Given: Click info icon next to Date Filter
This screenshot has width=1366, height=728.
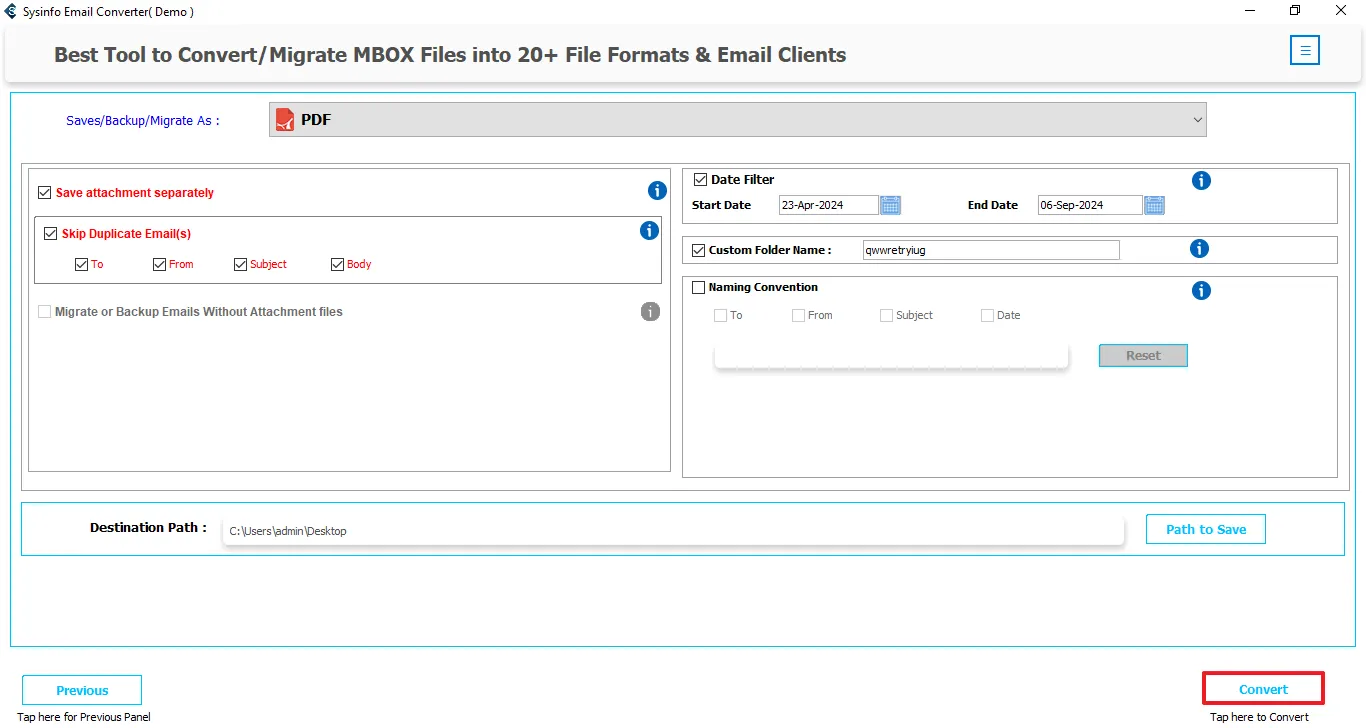Looking at the screenshot, I should point(1201,181).
